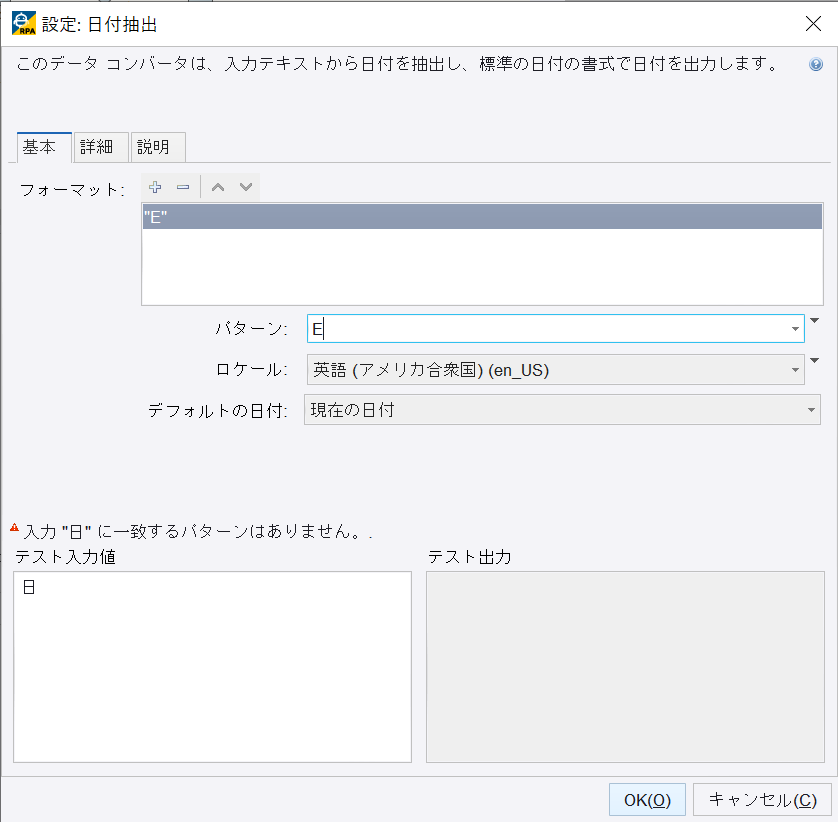Click the テスト入力値 text area
838x822 pixels.
click(212, 667)
